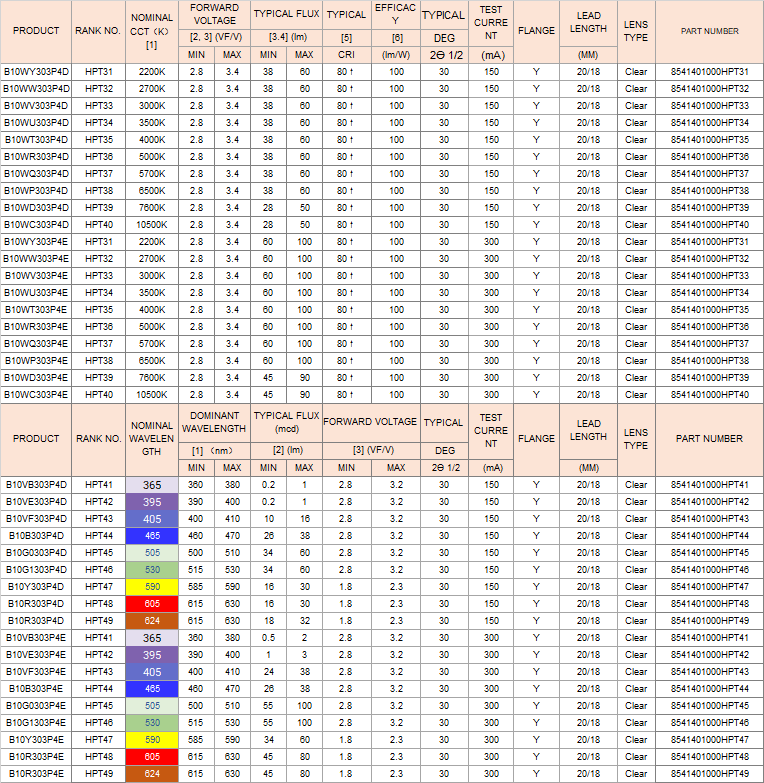Click the EFFICACY column header
Viewport: 764px width, 783px height.
point(395,14)
